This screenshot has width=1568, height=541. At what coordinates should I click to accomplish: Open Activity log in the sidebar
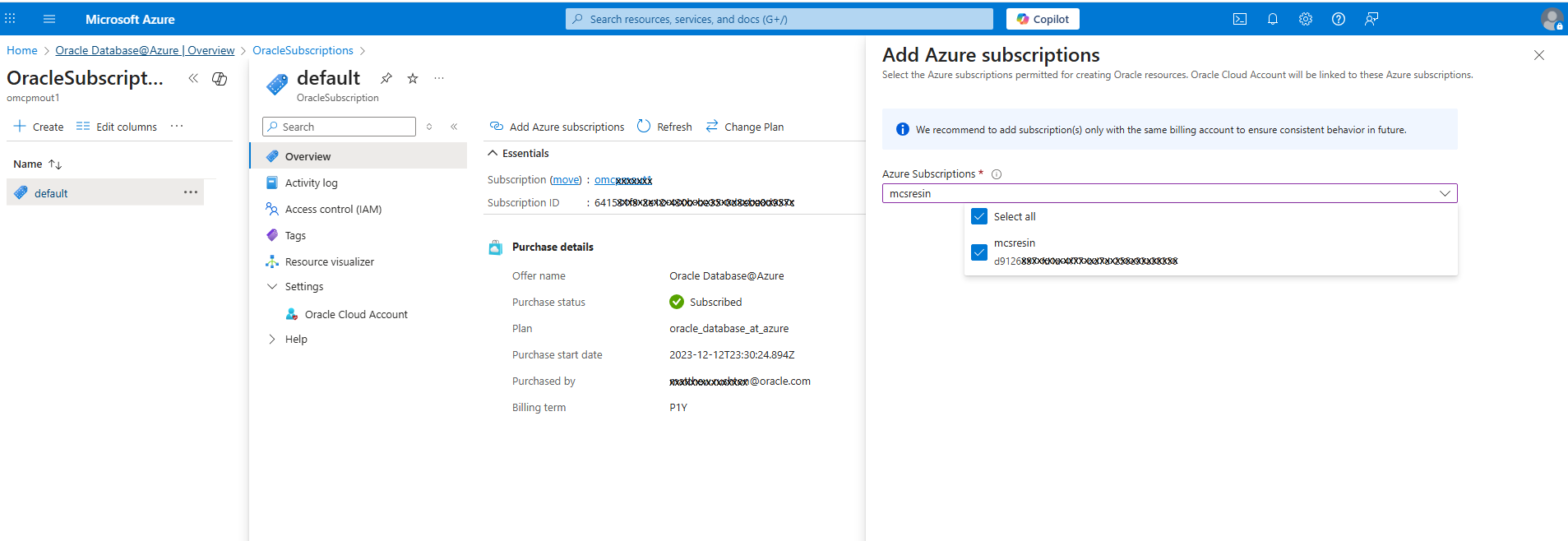311,183
